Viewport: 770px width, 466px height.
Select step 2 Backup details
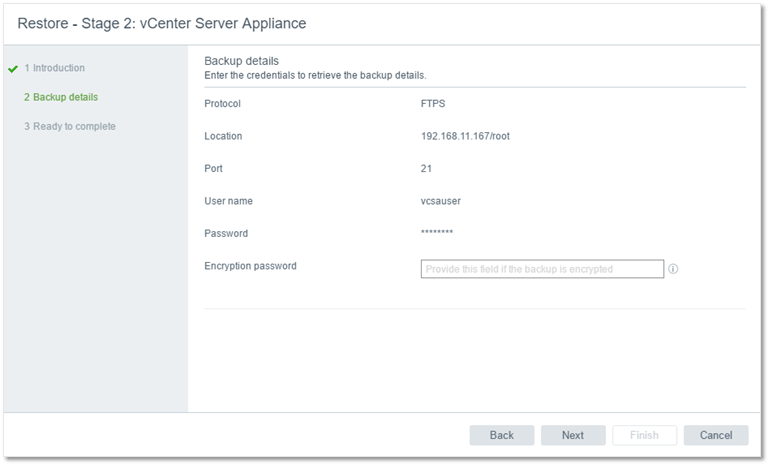pos(61,97)
